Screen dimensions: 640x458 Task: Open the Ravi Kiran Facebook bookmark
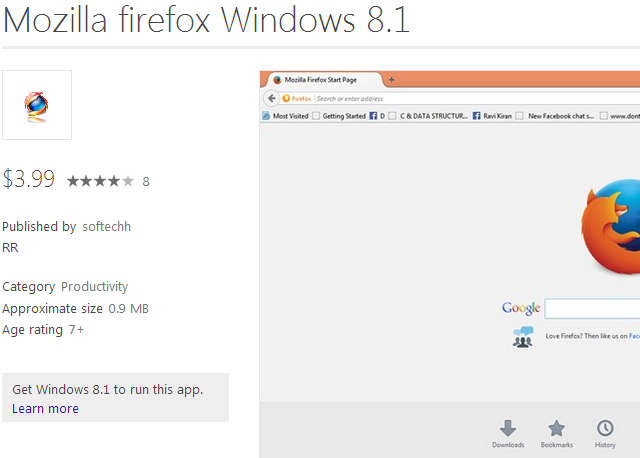492,116
